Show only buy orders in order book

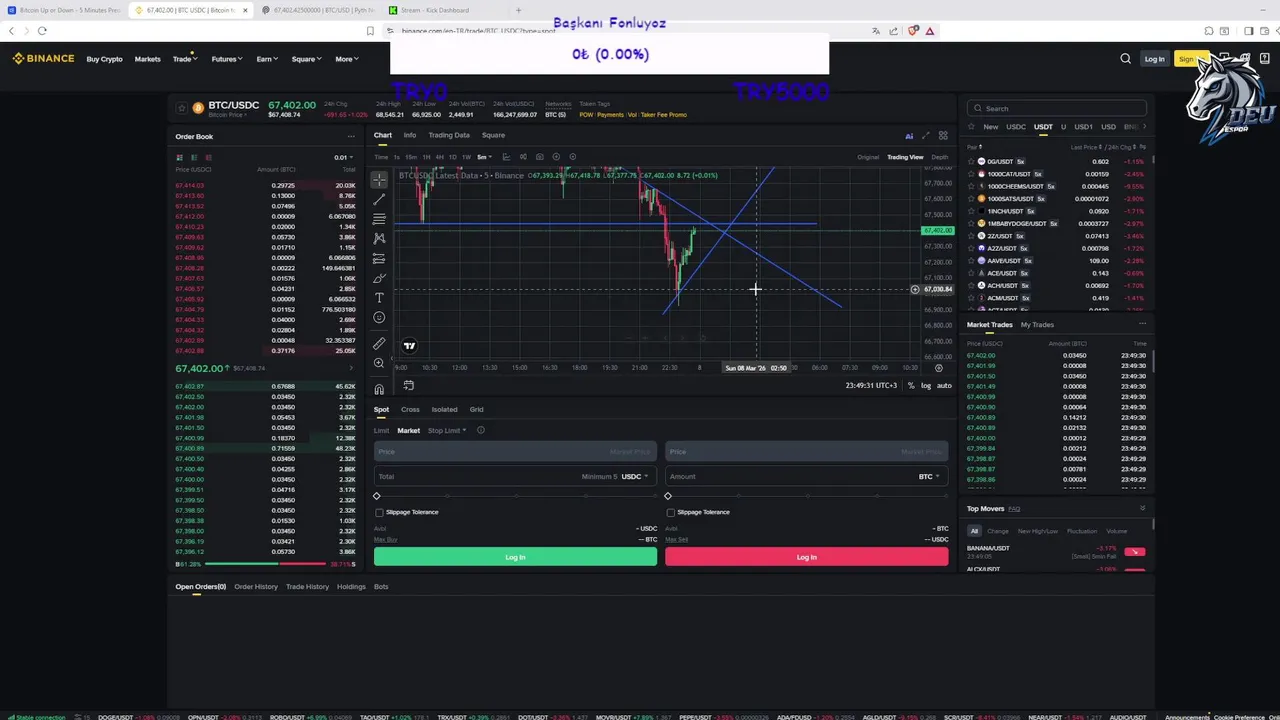point(194,157)
